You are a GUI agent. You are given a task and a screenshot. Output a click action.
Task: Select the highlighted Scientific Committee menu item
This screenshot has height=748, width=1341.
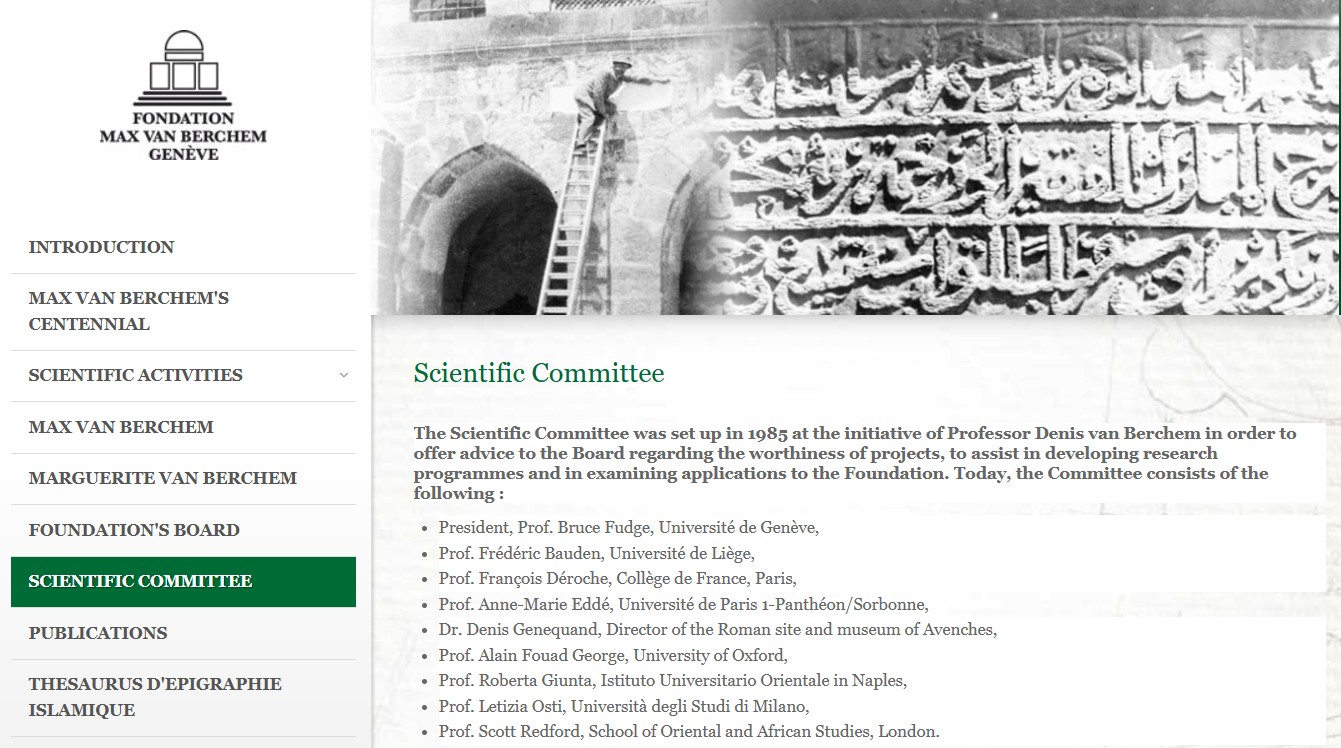[140, 581]
